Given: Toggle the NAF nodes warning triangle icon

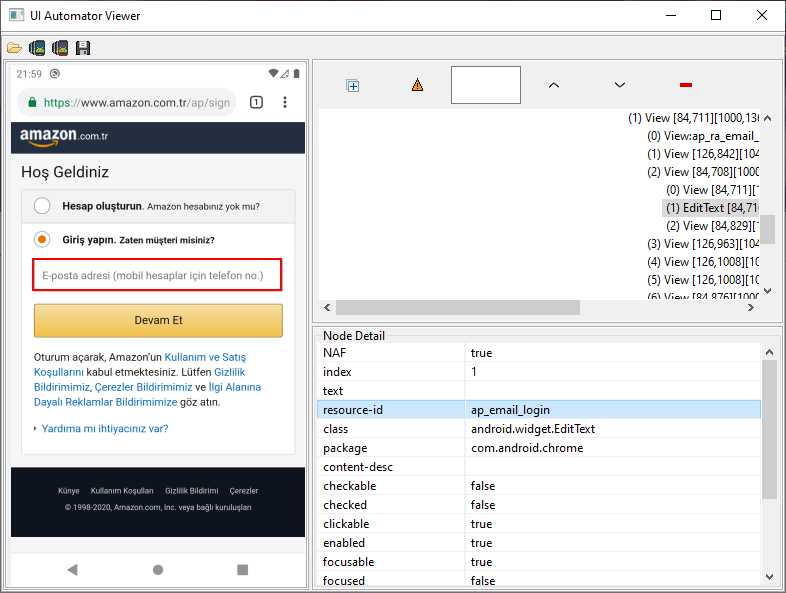Looking at the screenshot, I should [x=417, y=85].
